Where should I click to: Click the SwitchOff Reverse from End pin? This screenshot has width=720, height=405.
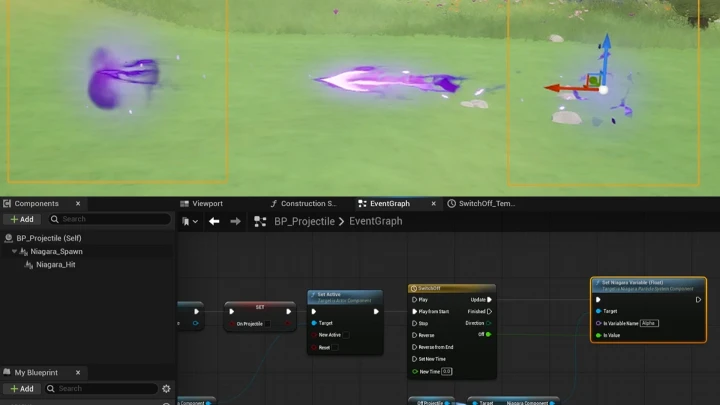[414, 348]
